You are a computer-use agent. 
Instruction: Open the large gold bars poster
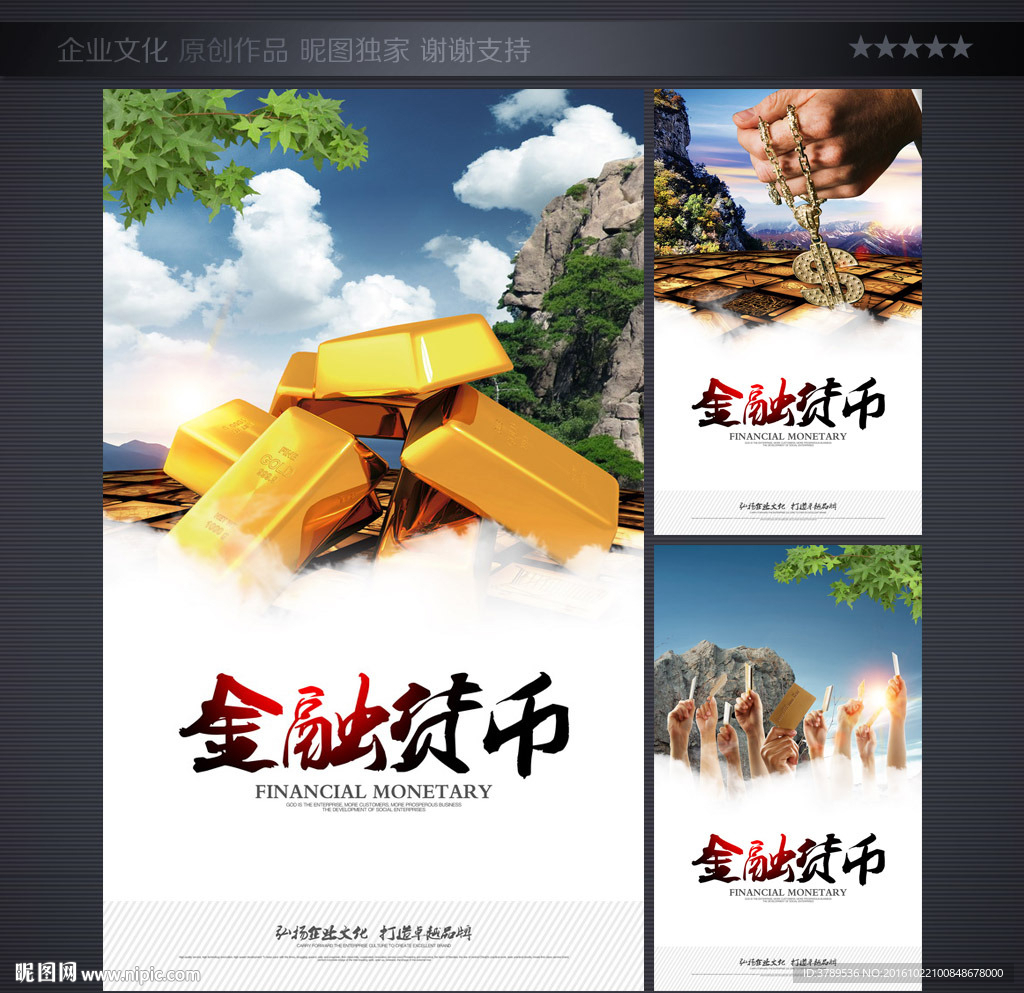373,539
